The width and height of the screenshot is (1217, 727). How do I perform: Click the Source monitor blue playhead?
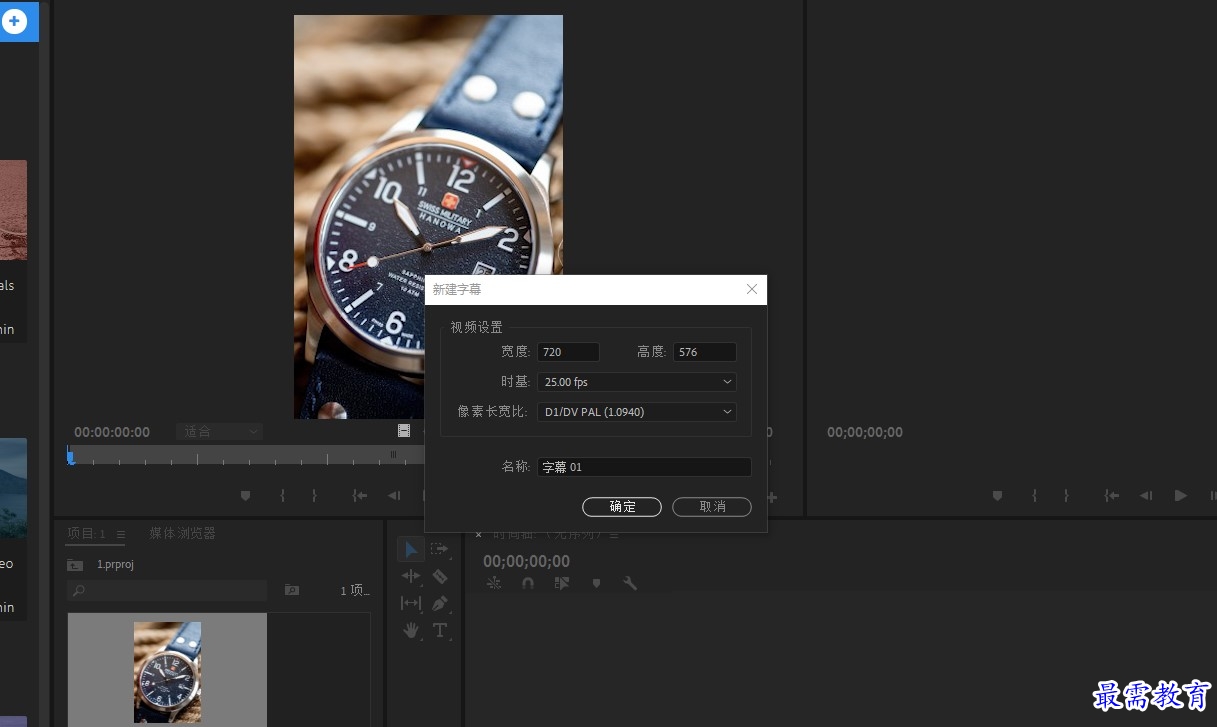click(x=70, y=457)
